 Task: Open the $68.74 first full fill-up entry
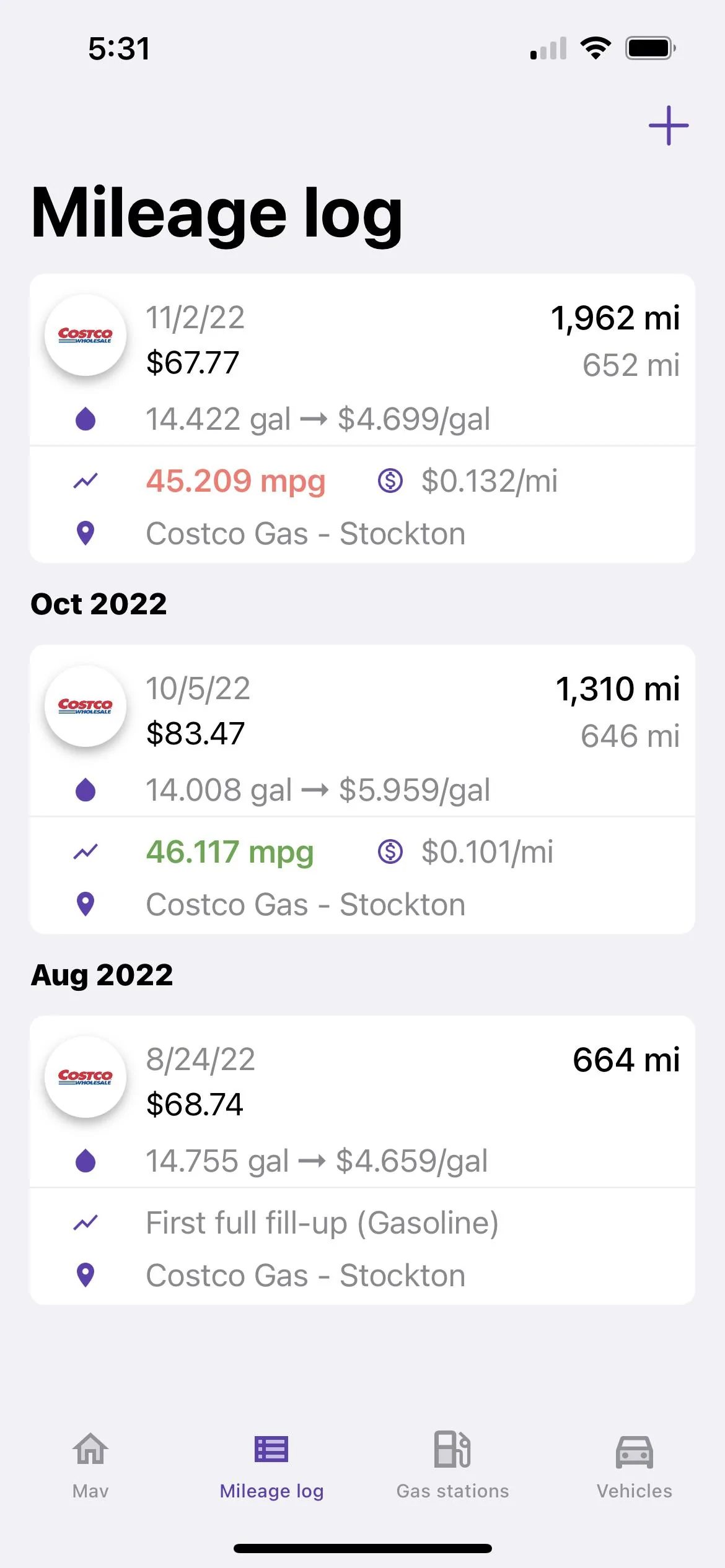tap(362, 1160)
